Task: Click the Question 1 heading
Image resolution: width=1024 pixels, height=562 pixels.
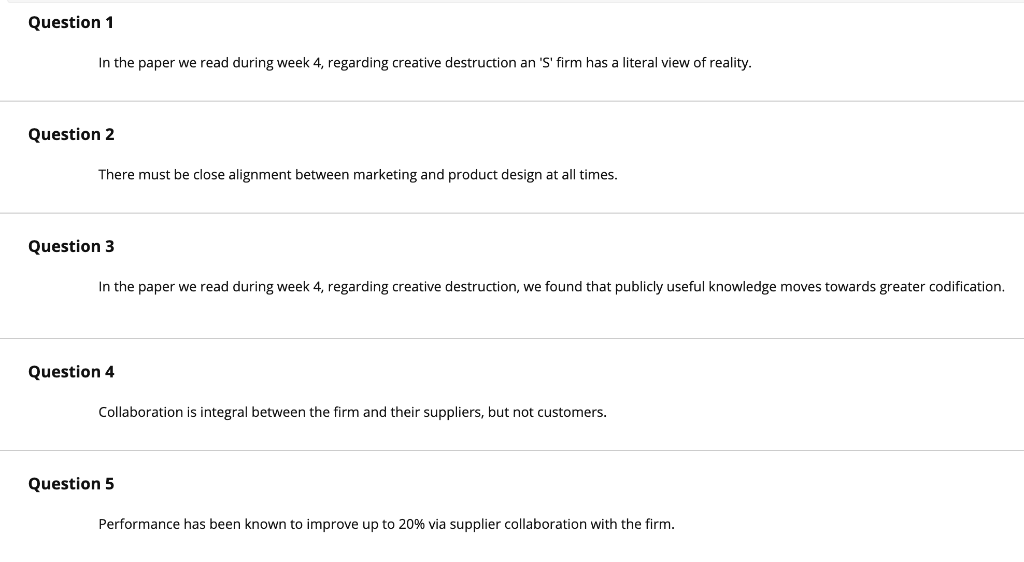Action: tap(71, 23)
